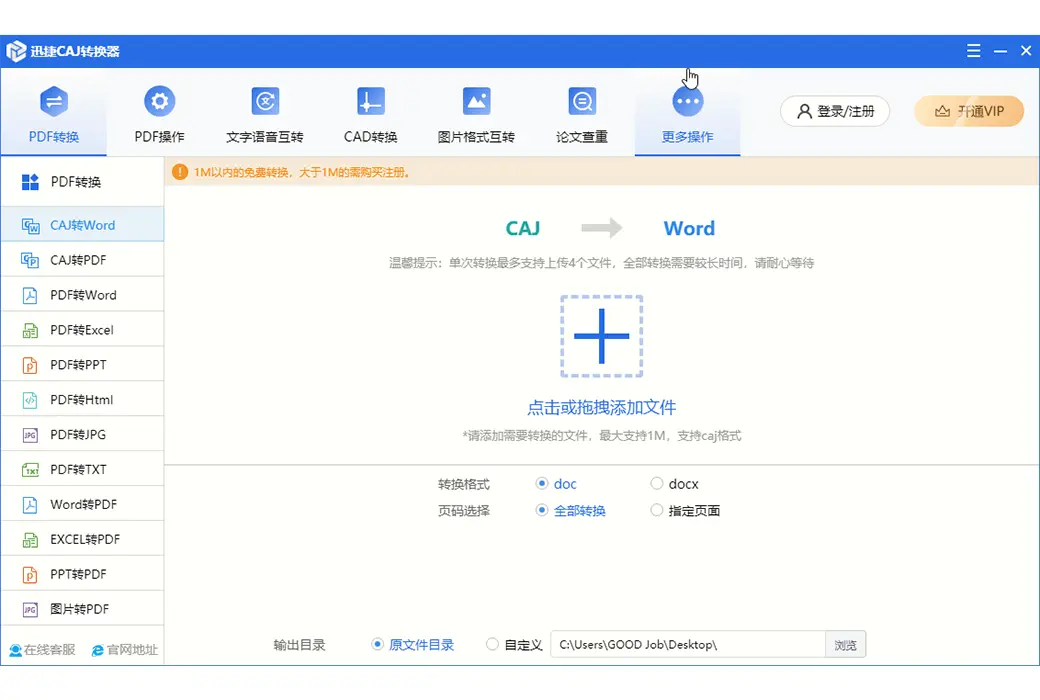Click the PDF转换 sidebar header icon

[x=31, y=182]
